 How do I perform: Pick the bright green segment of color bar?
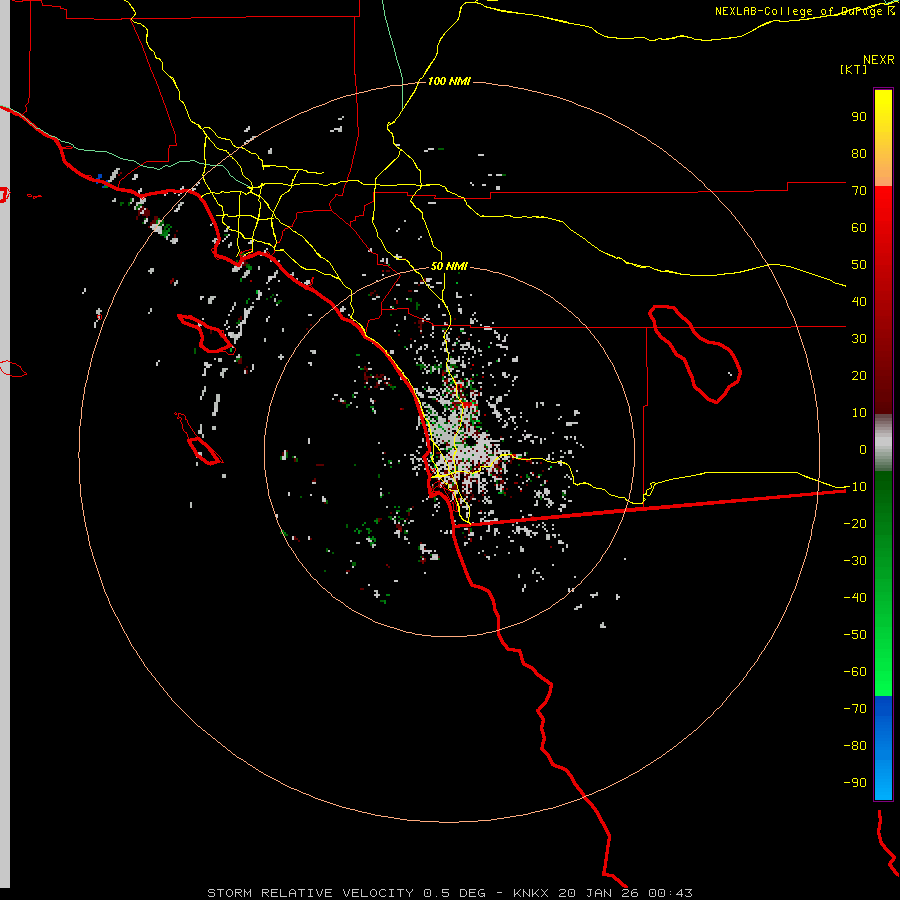[883, 584]
